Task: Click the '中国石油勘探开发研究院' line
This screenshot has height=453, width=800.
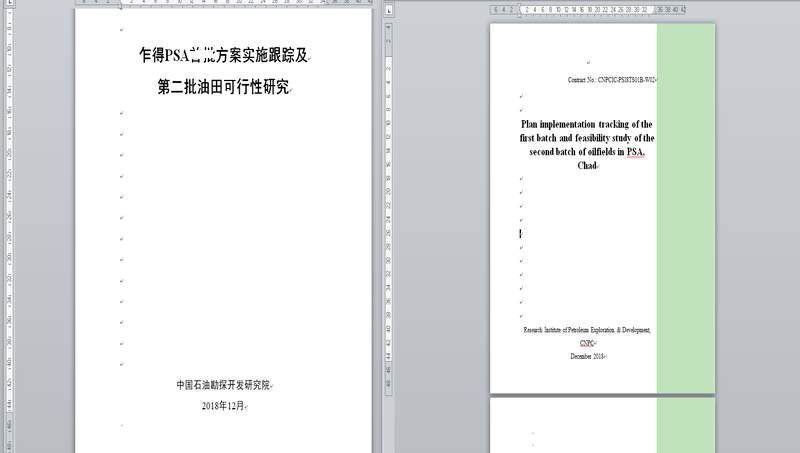Action: [223, 384]
